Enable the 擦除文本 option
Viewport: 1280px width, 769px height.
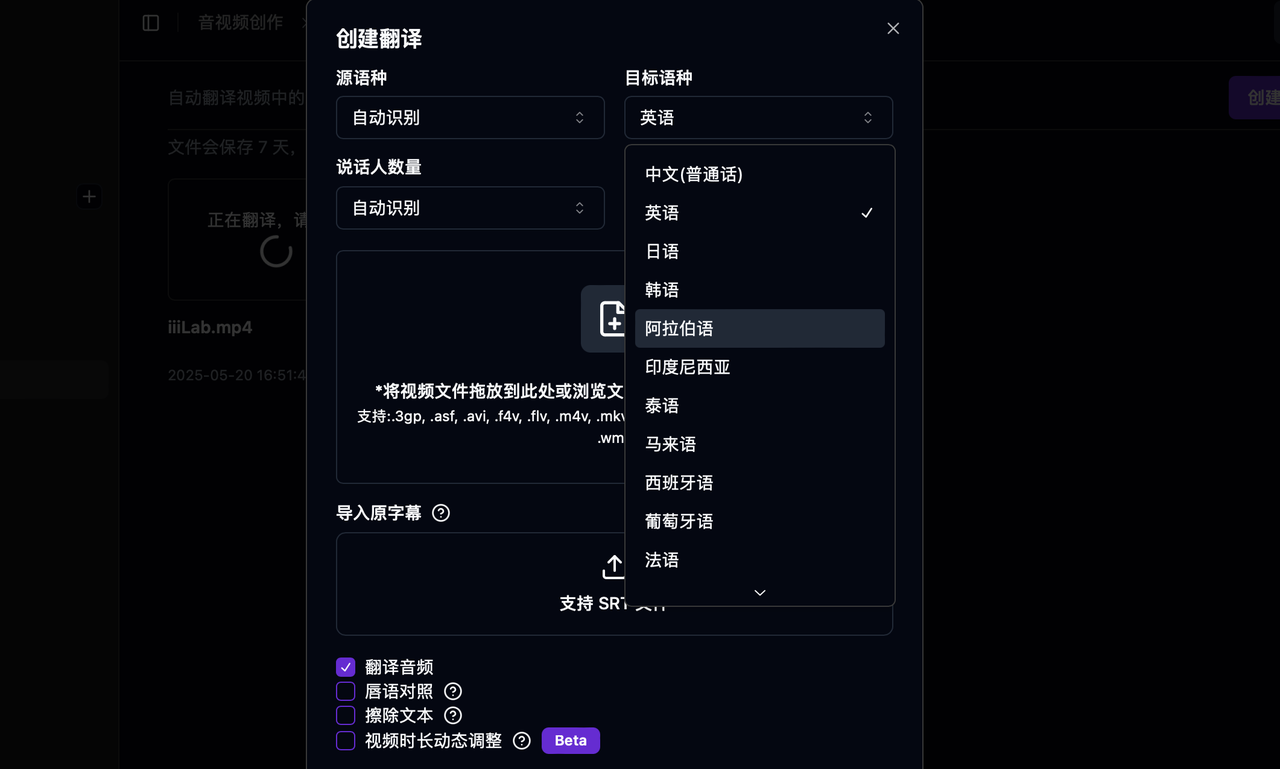click(x=345, y=715)
